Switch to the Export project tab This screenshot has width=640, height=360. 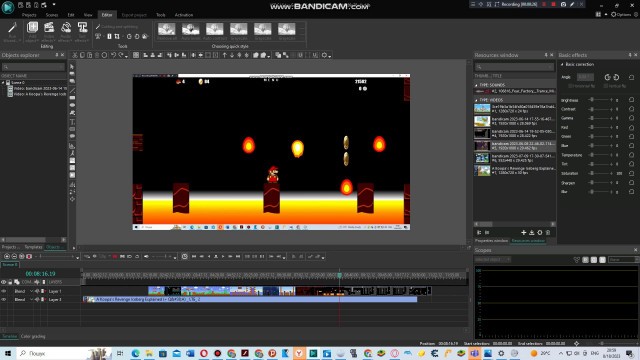click(x=134, y=15)
